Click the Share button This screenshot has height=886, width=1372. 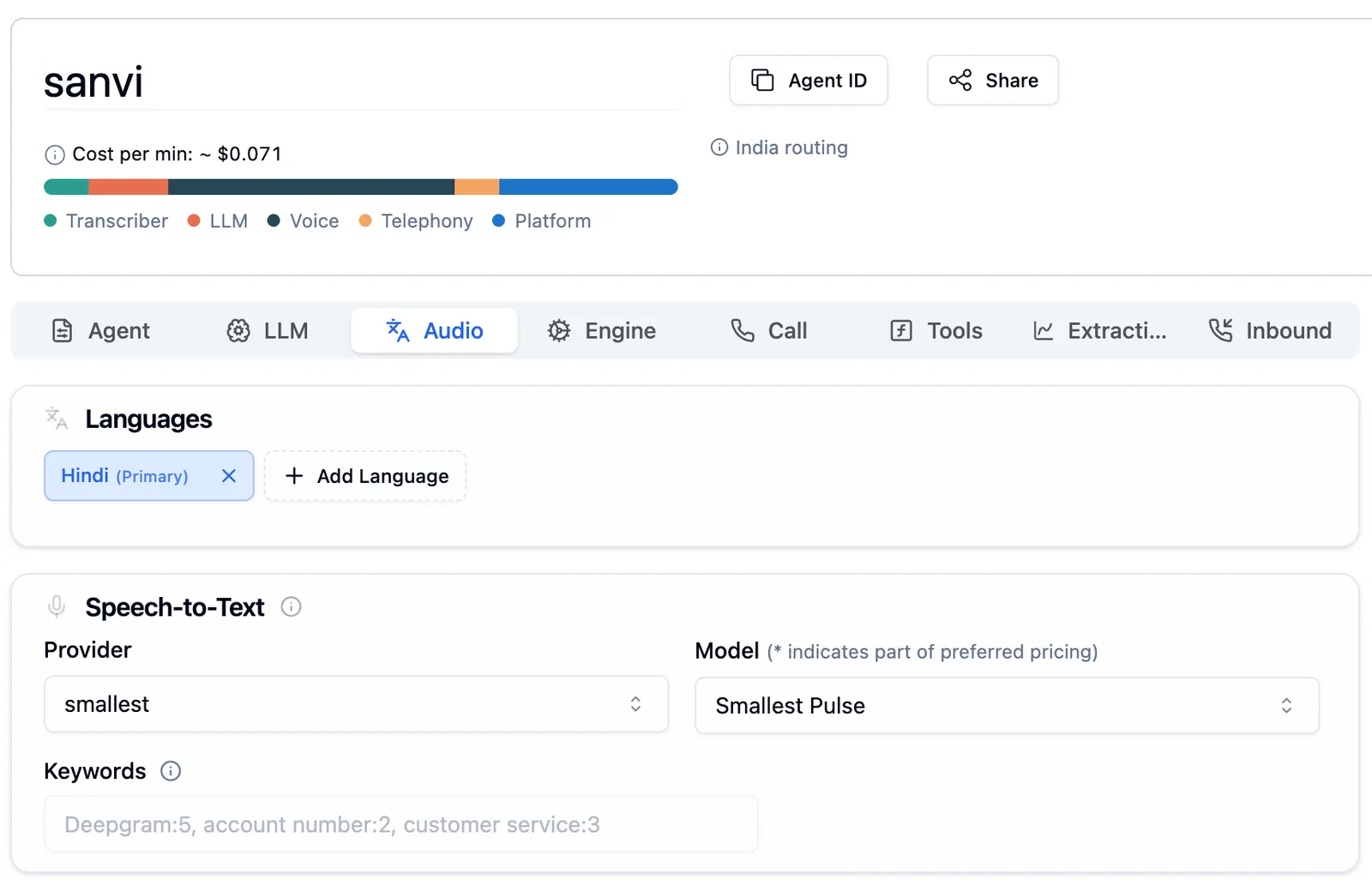993,80
